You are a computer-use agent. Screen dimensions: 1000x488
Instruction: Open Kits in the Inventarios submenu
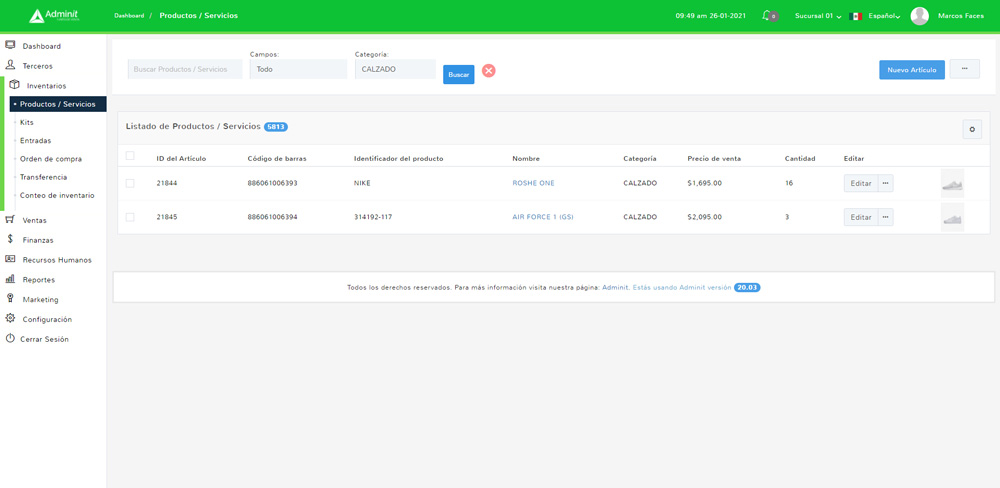(x=27, y=122)
